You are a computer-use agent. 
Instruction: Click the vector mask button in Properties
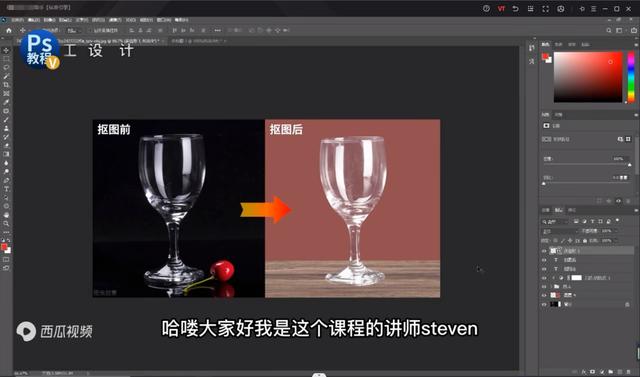pos(628,139)
